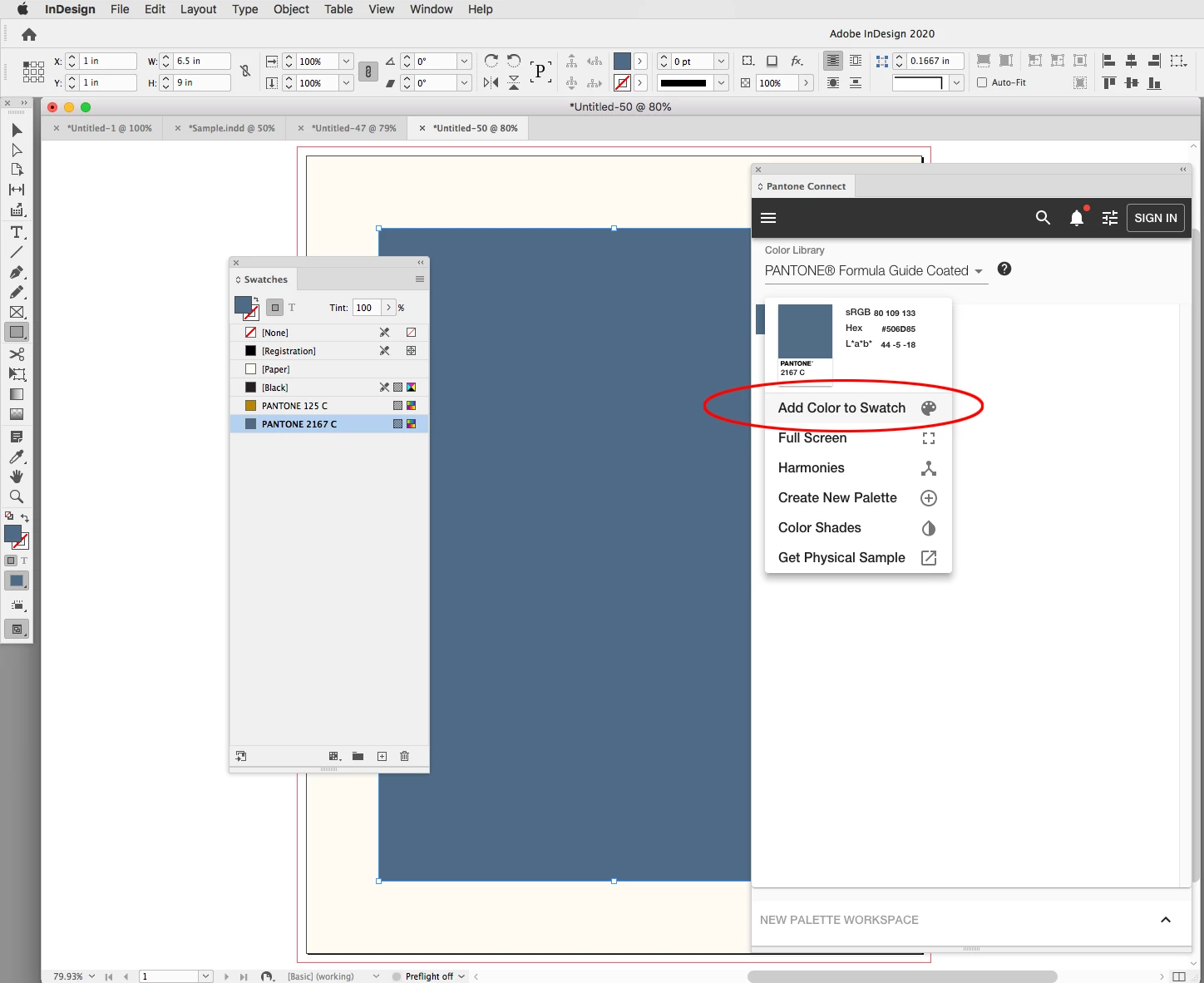The height and width of the screenshot is (983, 1204).
Task: Select the Direct Selection tool
Action: [17, 150]
